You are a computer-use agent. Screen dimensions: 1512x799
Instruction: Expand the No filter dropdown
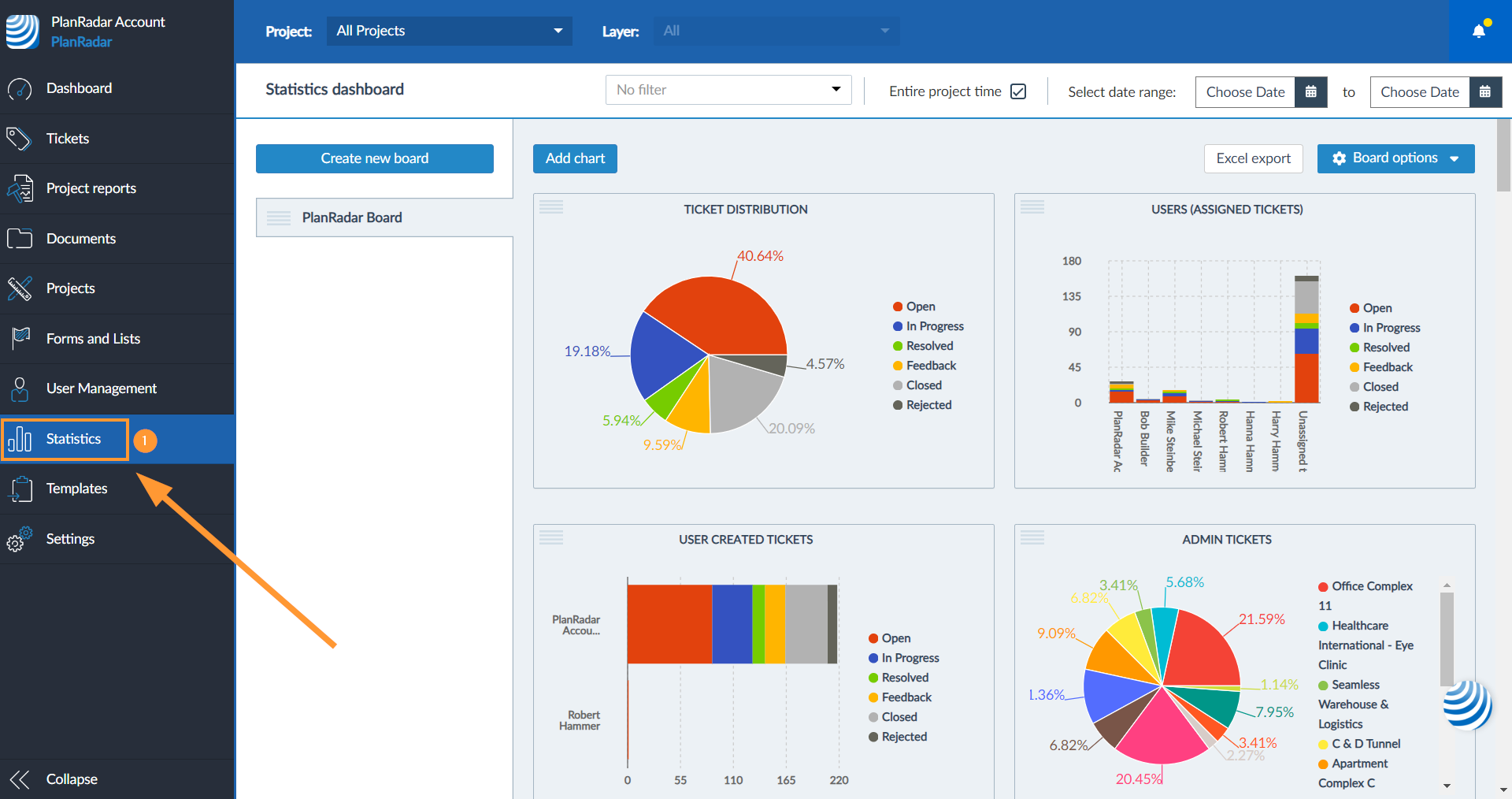(x=727, y=89)
